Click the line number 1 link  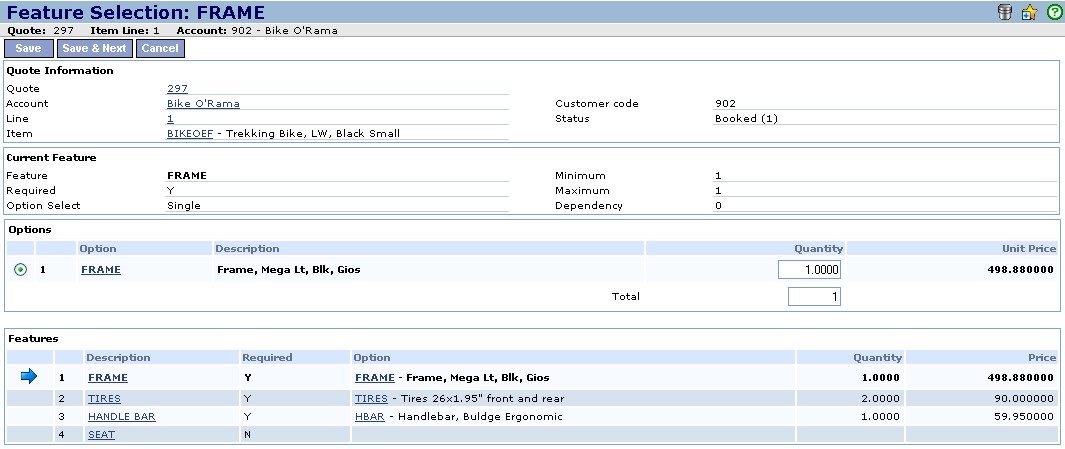(170, 119)
